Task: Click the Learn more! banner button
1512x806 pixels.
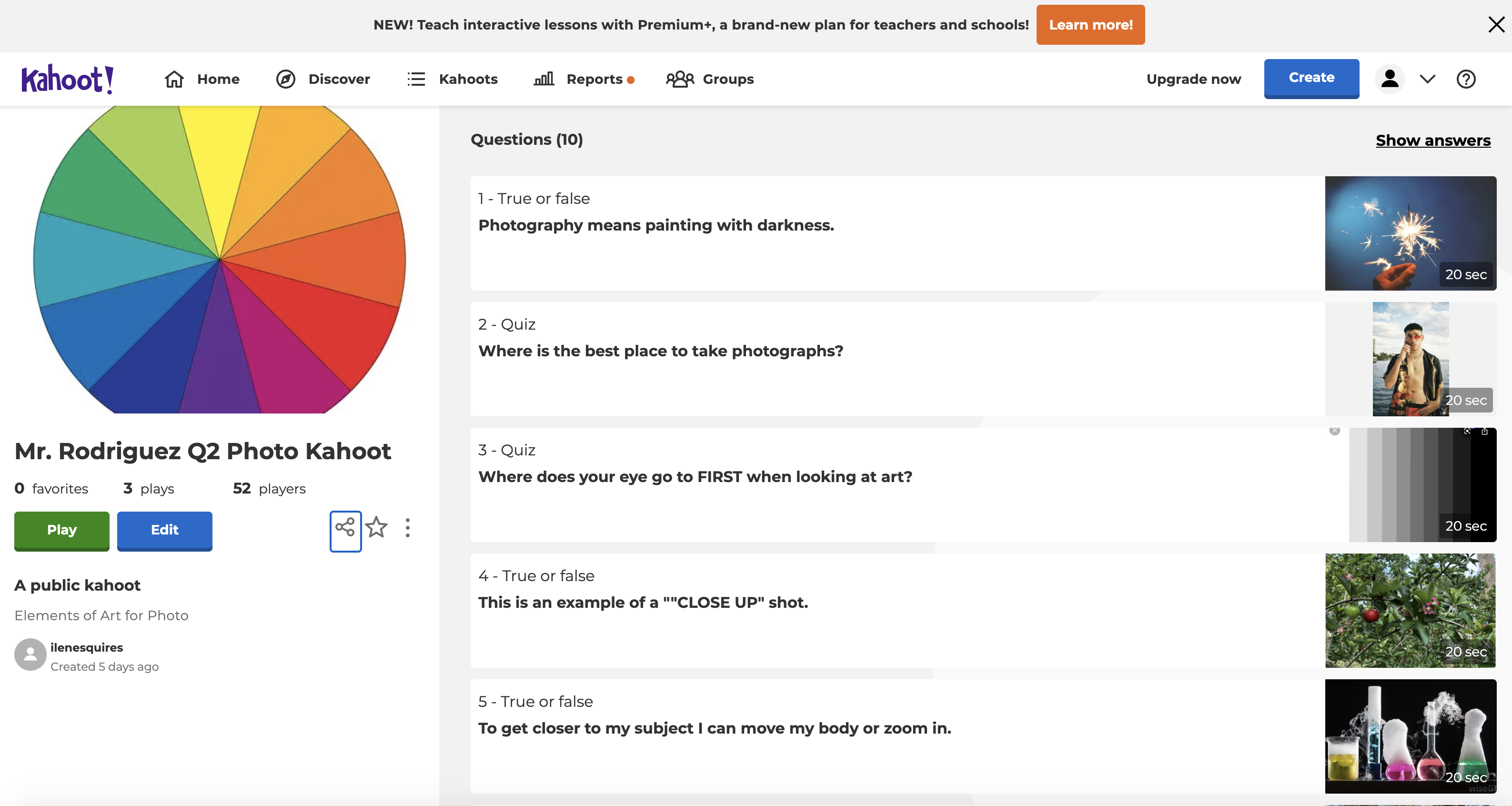Action: coord(1090,25)
